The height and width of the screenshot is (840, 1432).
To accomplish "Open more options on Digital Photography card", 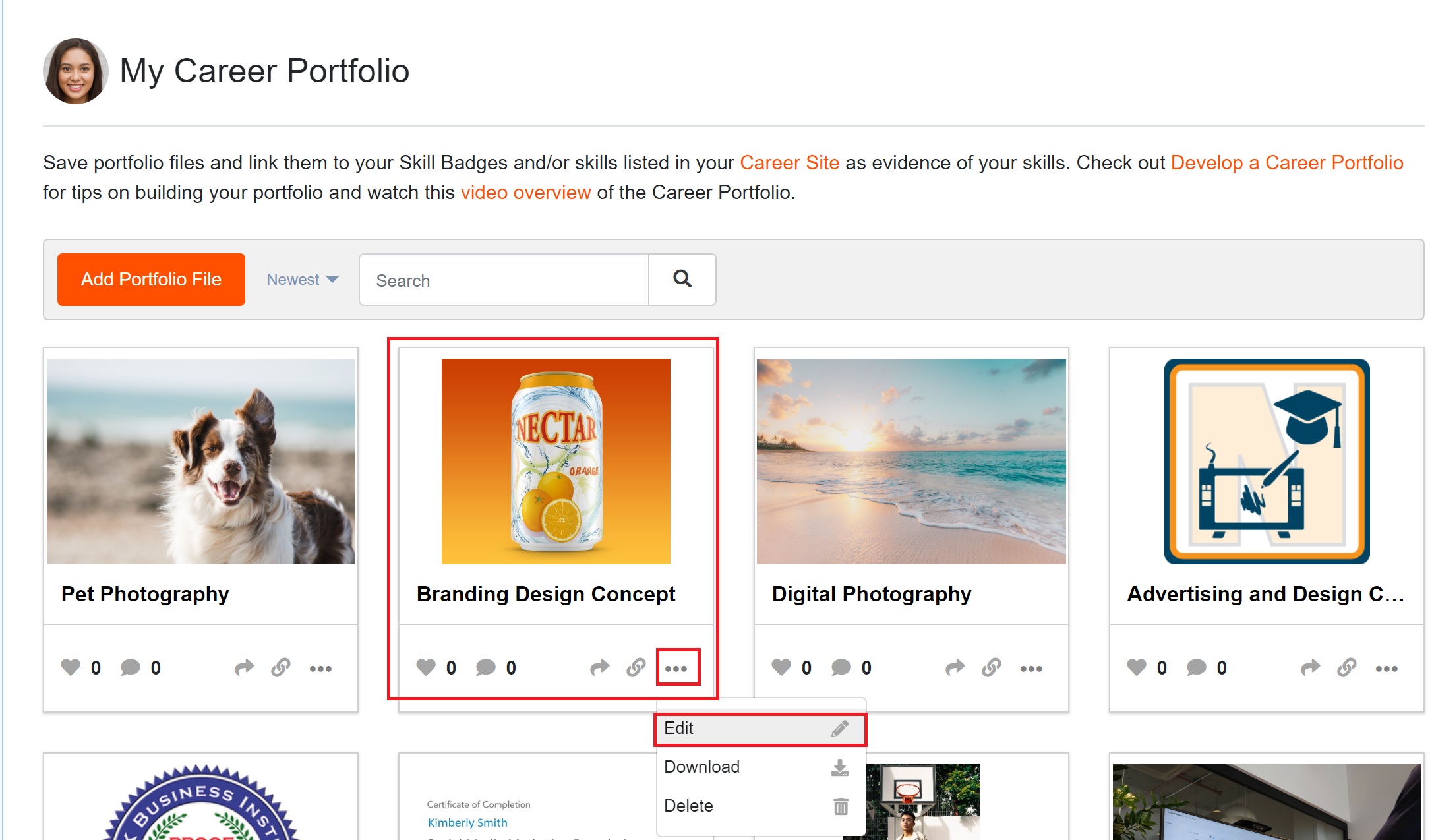I will coord(1031,668).
